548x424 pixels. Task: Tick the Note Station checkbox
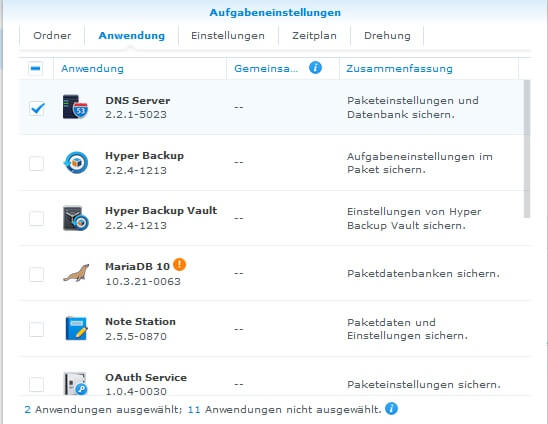click(36, 329)
